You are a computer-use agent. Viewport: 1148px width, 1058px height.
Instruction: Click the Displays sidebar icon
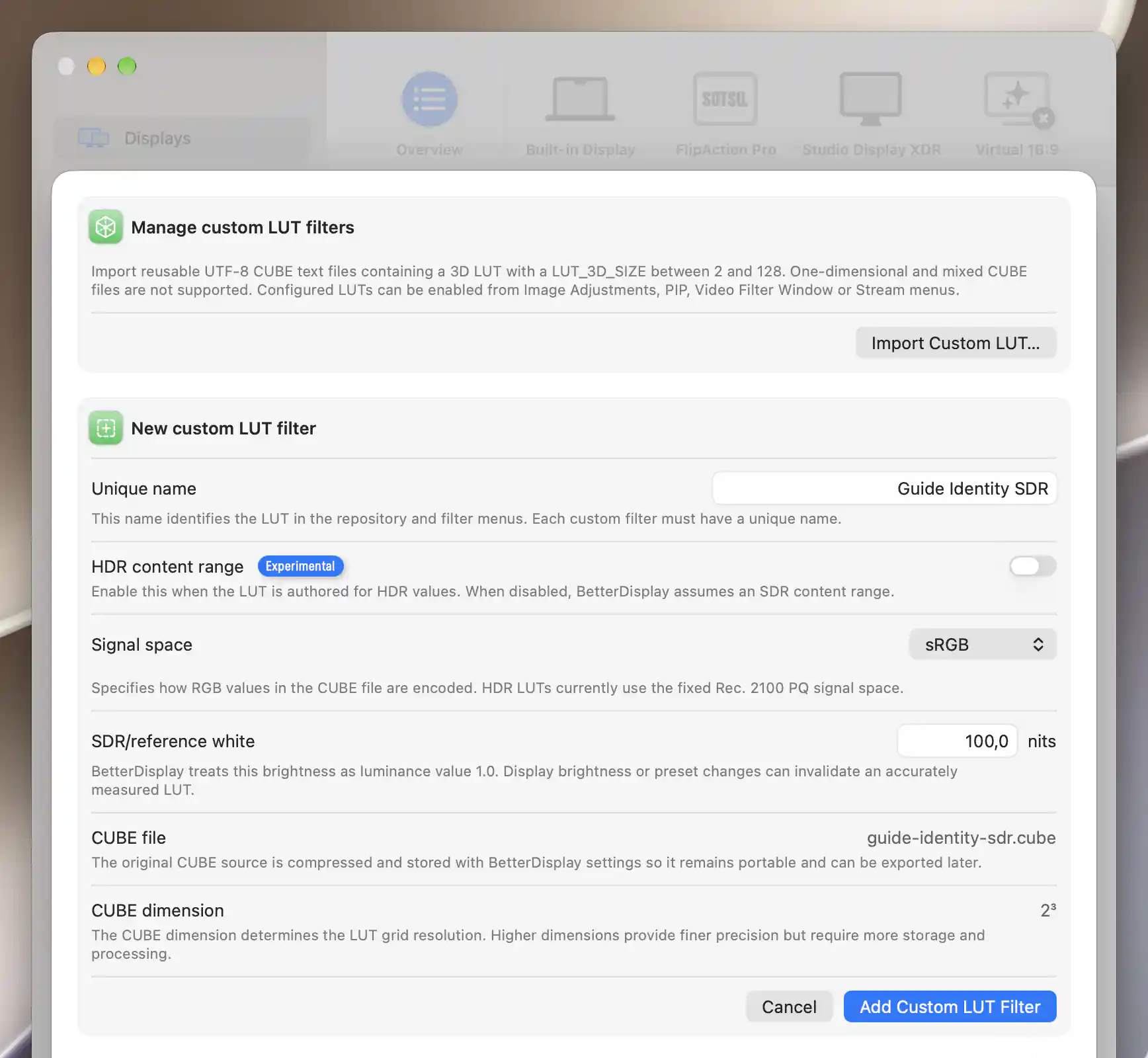coord(93,138)
